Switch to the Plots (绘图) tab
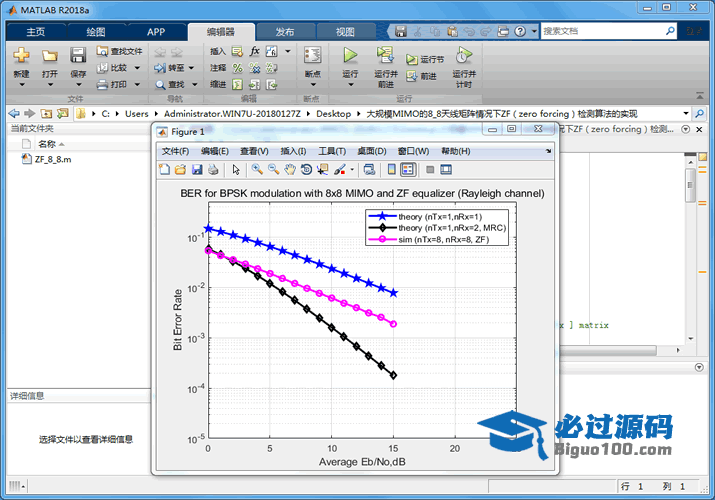This screenshot has height=500, width=715. pos(96,32)
